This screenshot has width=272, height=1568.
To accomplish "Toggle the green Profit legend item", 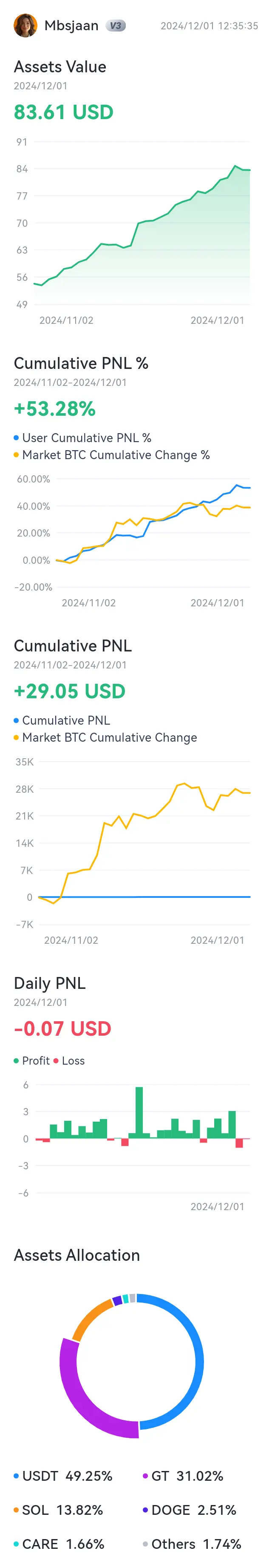I will 31,1060.
